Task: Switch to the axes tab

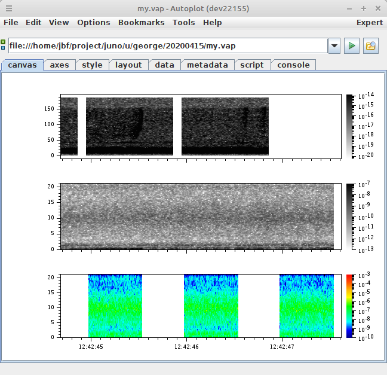Action: (59, 65)
